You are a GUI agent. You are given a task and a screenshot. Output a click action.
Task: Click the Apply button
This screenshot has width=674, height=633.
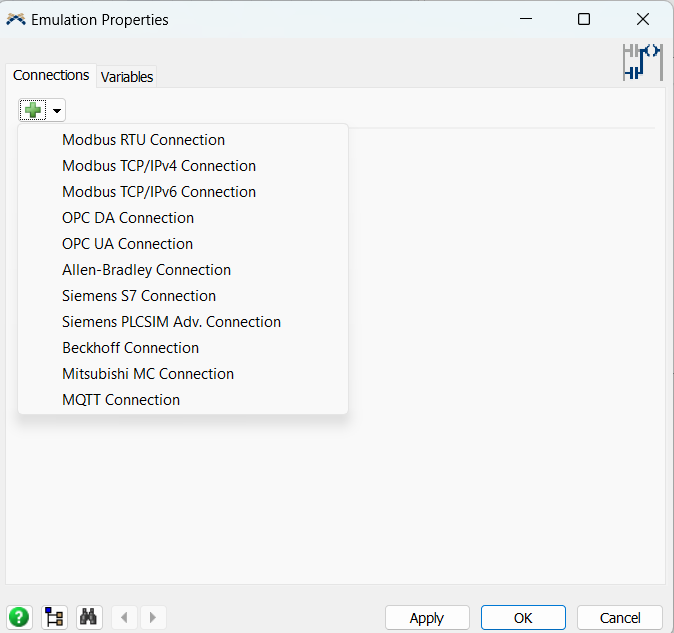[427, 618]
